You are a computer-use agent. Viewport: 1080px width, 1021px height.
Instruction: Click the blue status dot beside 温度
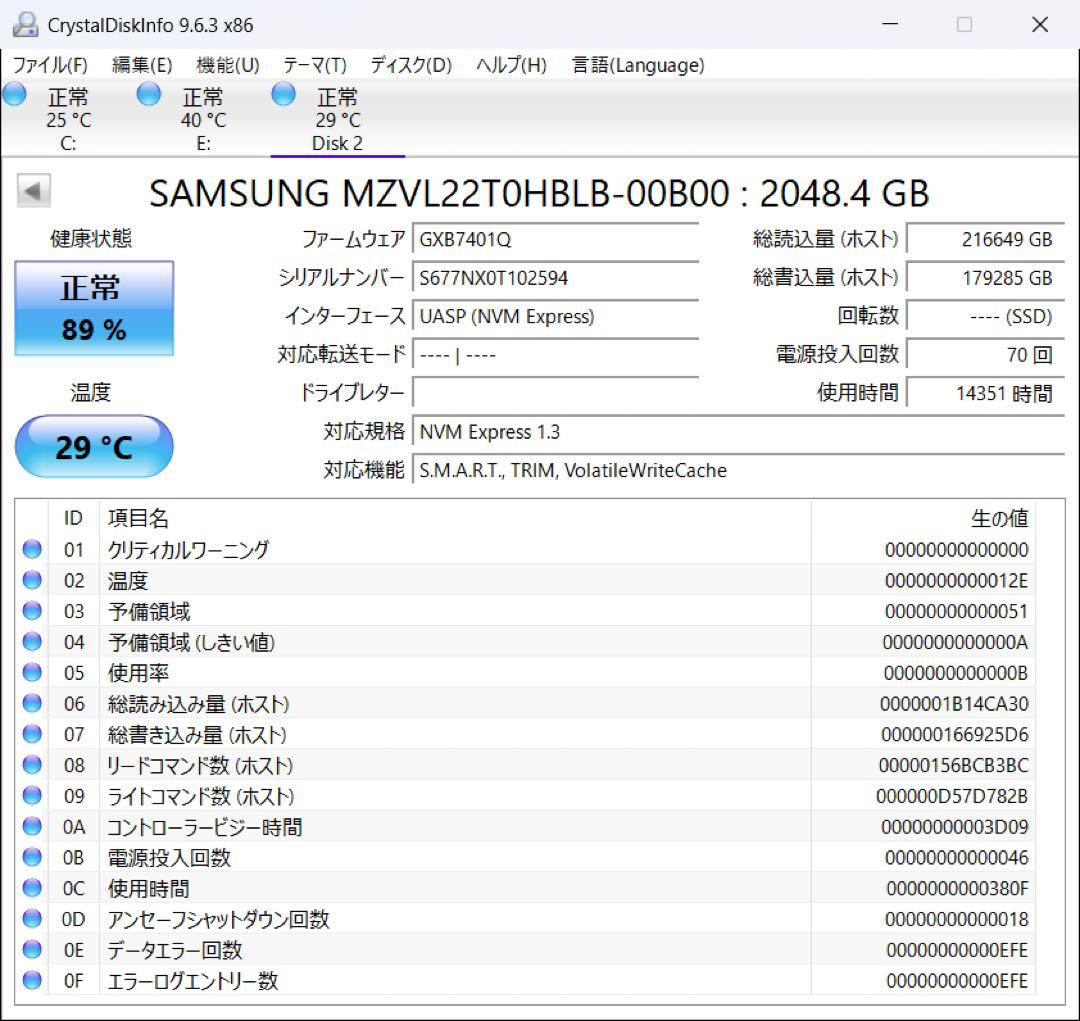(31, 579)
